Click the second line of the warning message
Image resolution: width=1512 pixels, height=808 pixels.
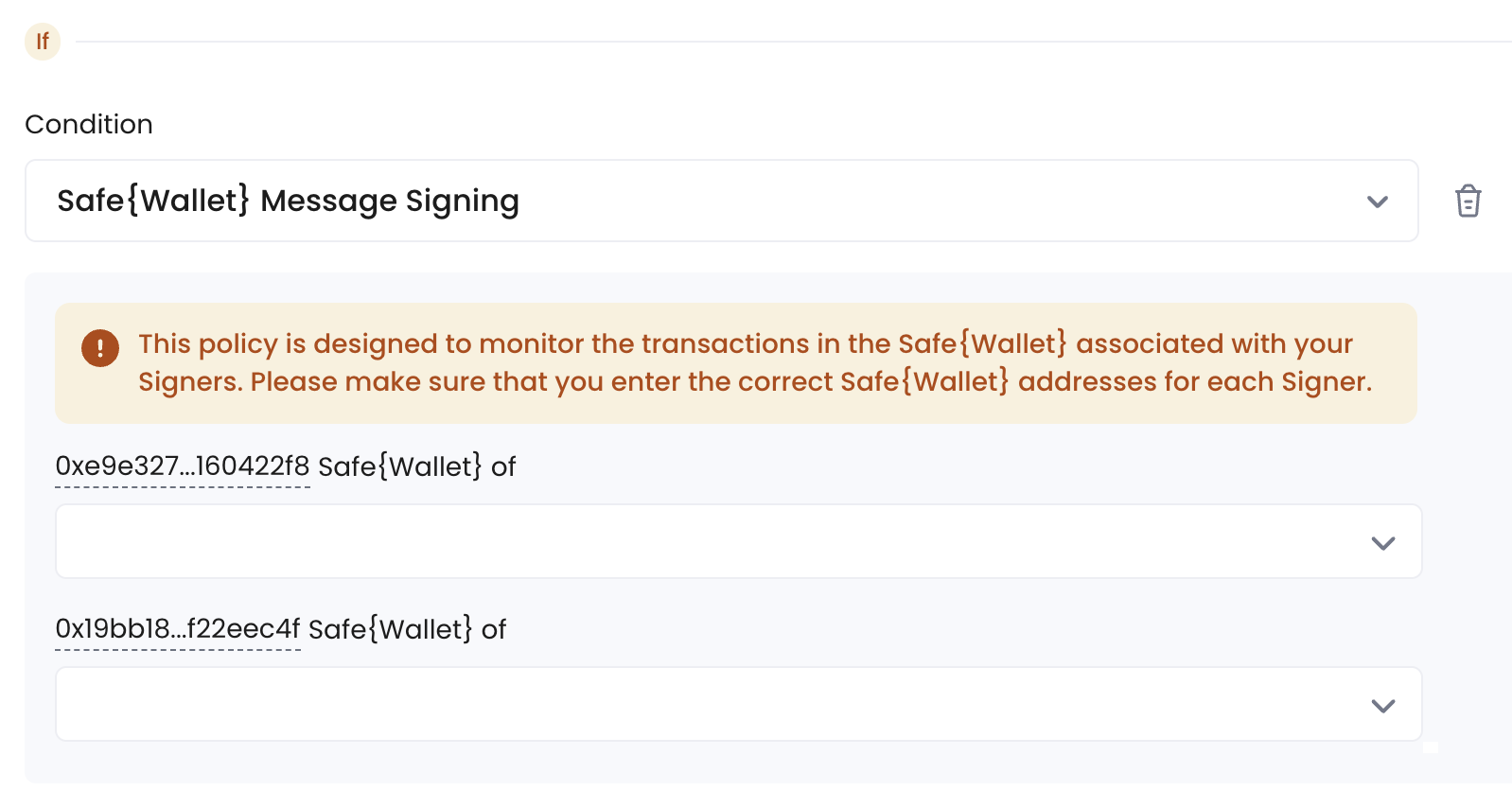click(x=755, y=381)
